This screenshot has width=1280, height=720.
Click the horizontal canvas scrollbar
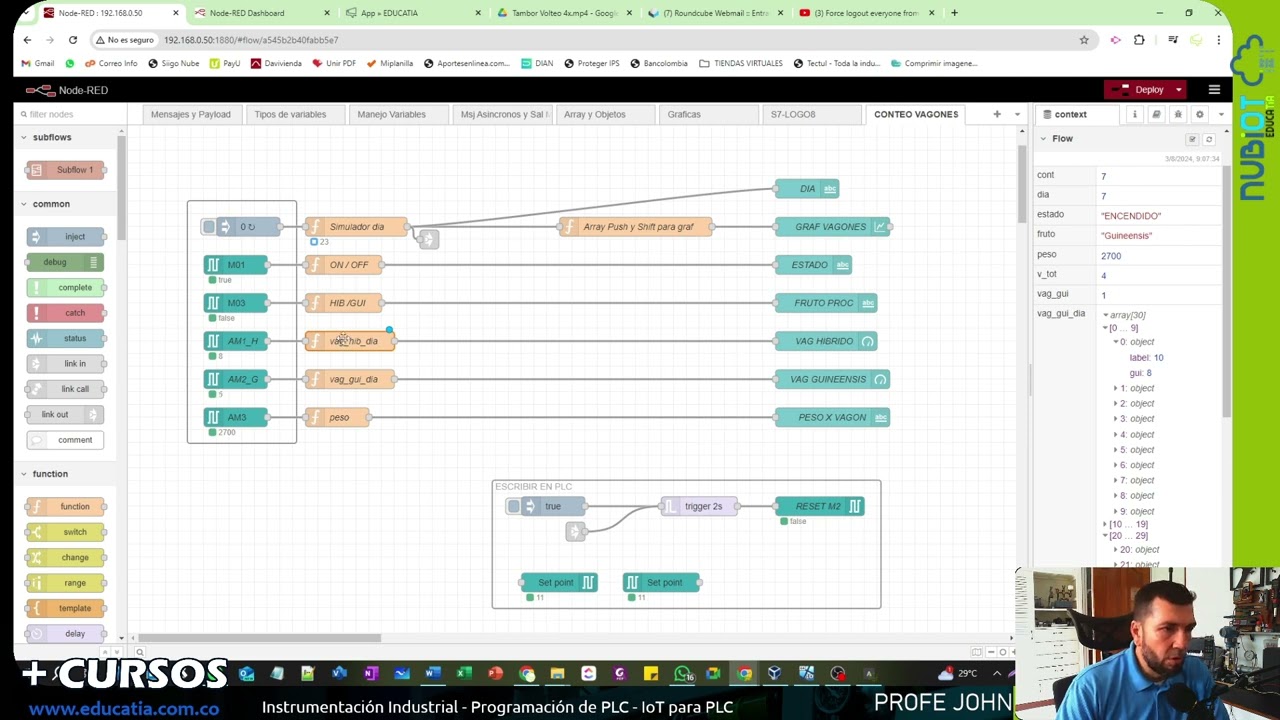click(259, 637)
